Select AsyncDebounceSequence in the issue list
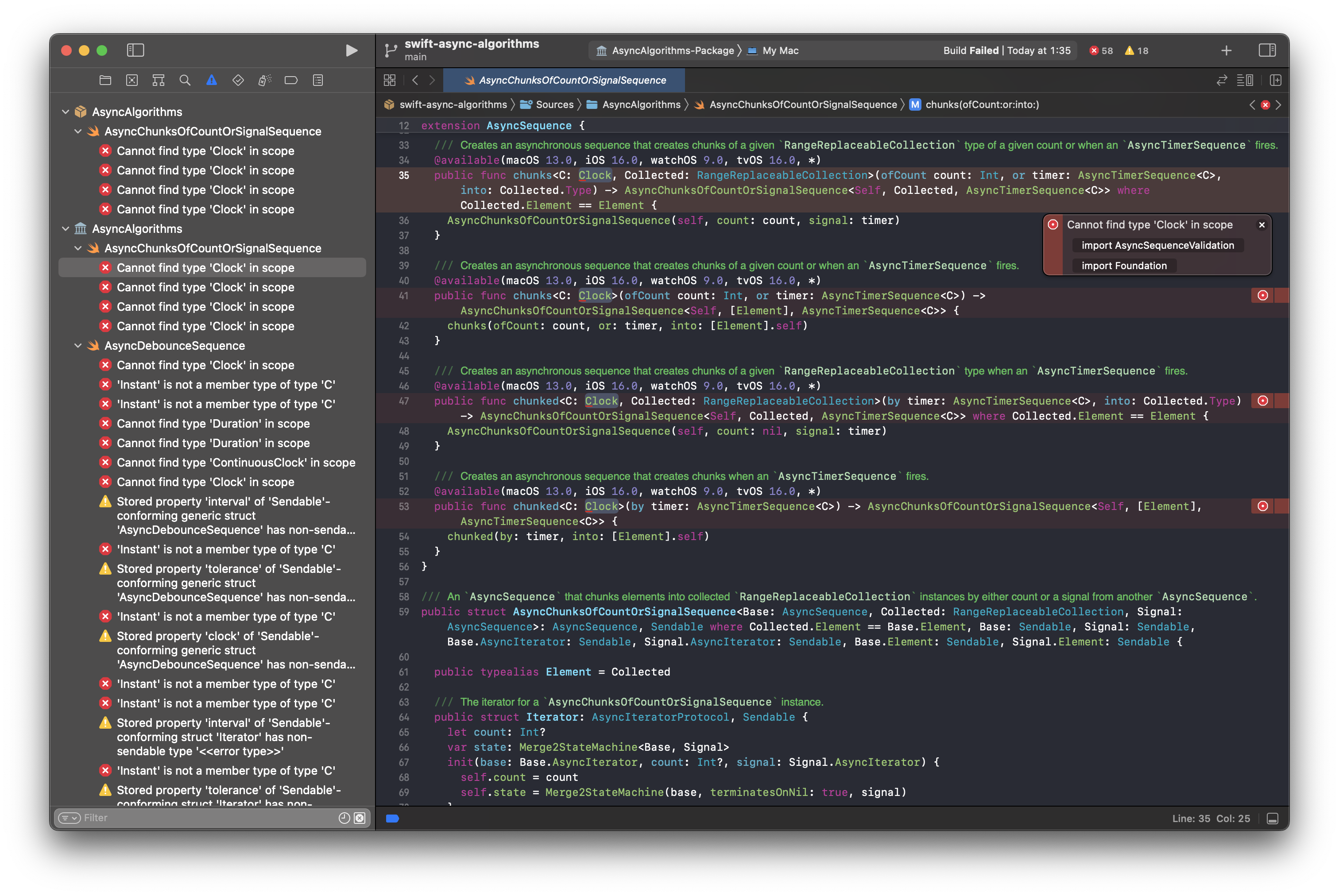The image size is (1339, 896). point(174,346)
